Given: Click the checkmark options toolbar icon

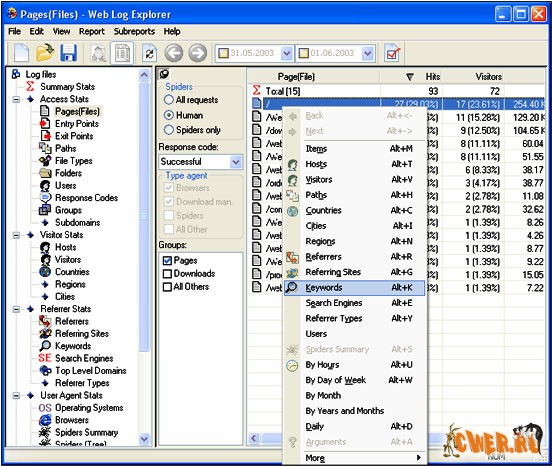Looking at the screenshot, I should pyautogui.click(x=392, y=53).
